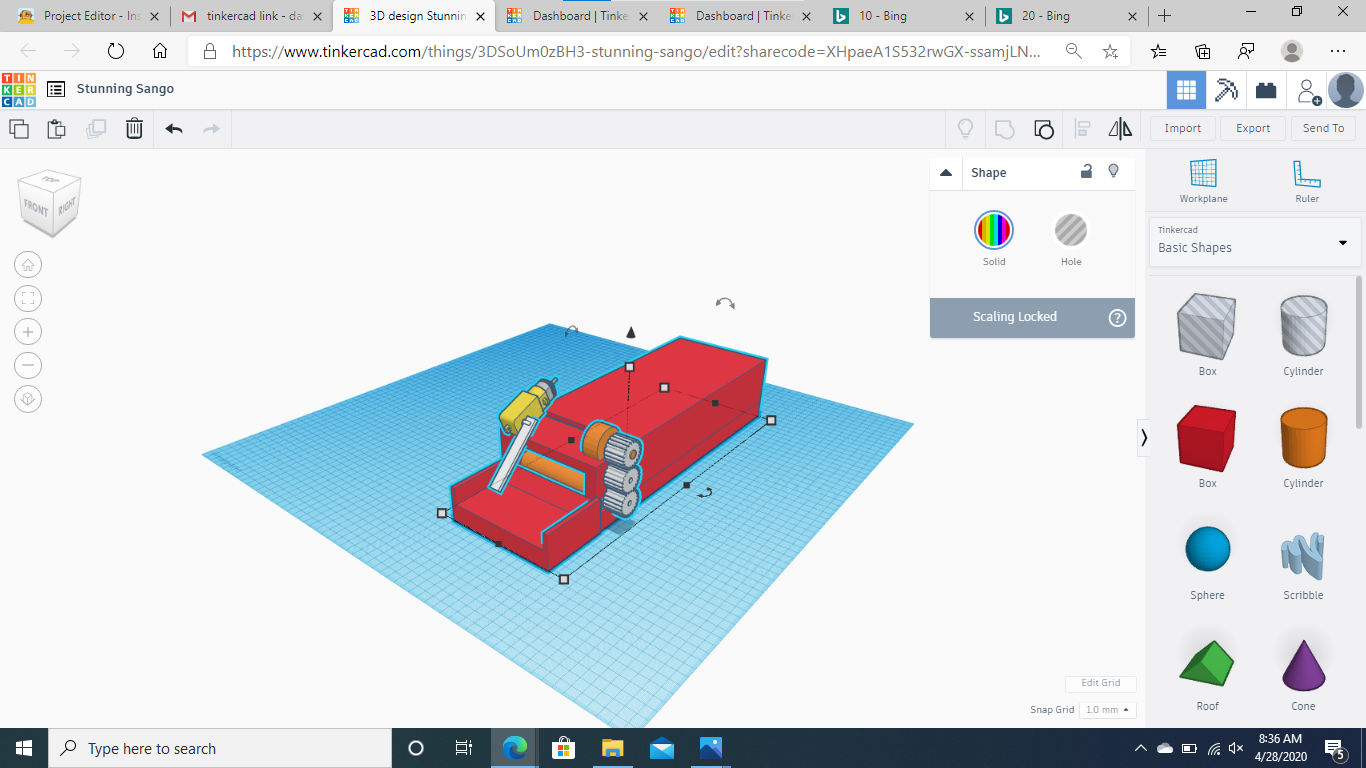Add this page to favorites star
The width and height of the screenshot is (1366, 768).
point(1110,51)
